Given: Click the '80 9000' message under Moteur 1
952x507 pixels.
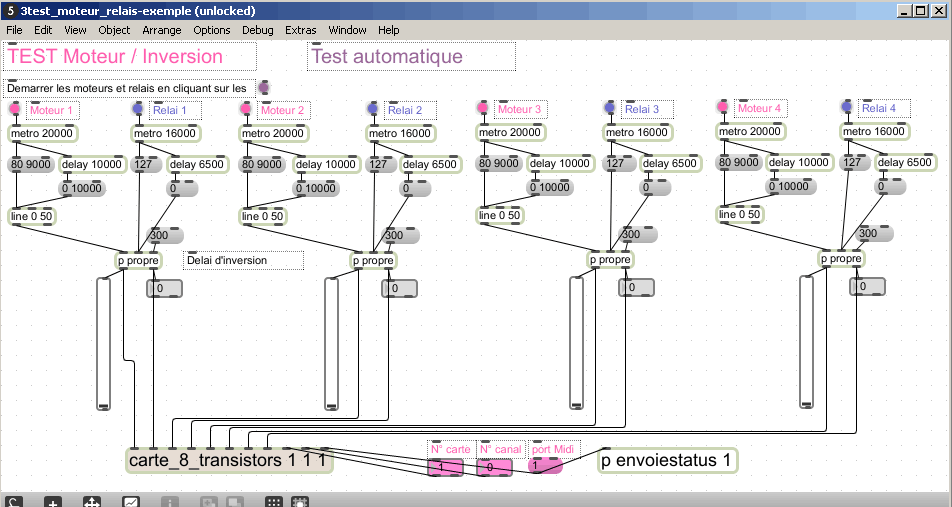Looking at the screenshot, I should click(31, 164).
